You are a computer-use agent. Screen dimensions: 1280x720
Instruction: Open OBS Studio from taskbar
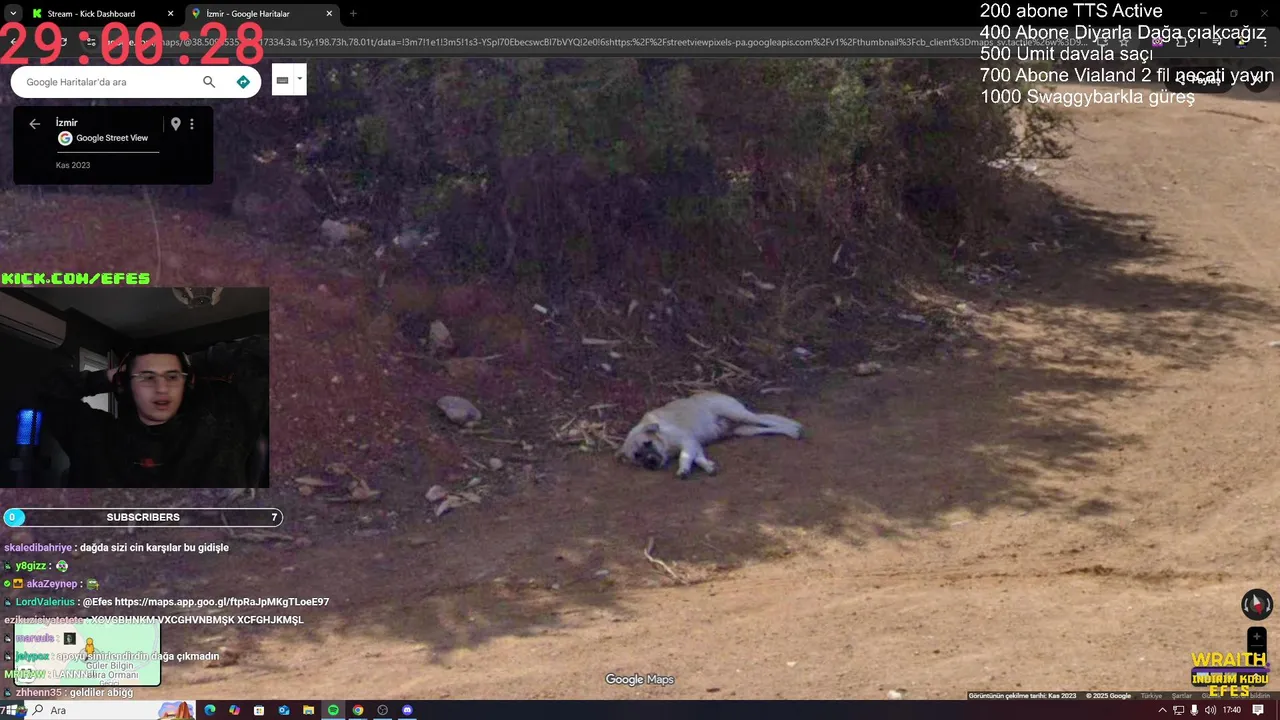pyautogui.click(x=382, y=710)
